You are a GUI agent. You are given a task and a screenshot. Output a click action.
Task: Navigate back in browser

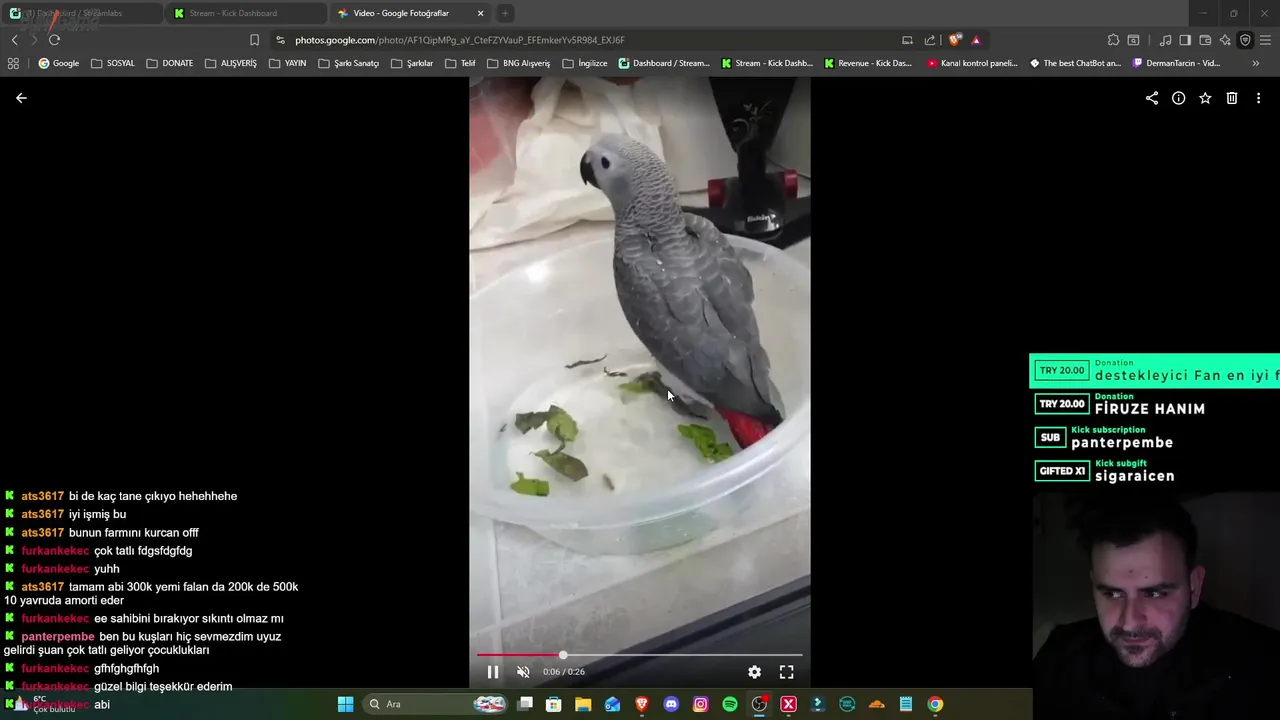point(14,40)
